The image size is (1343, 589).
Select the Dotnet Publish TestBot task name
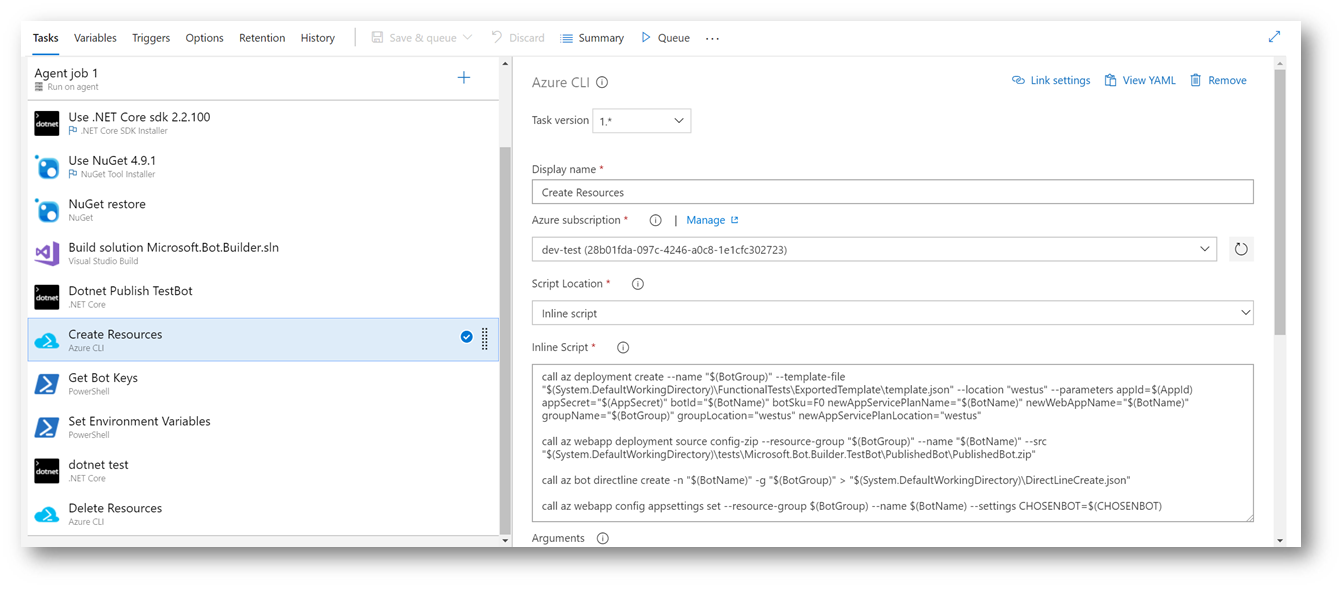point(130,291)
